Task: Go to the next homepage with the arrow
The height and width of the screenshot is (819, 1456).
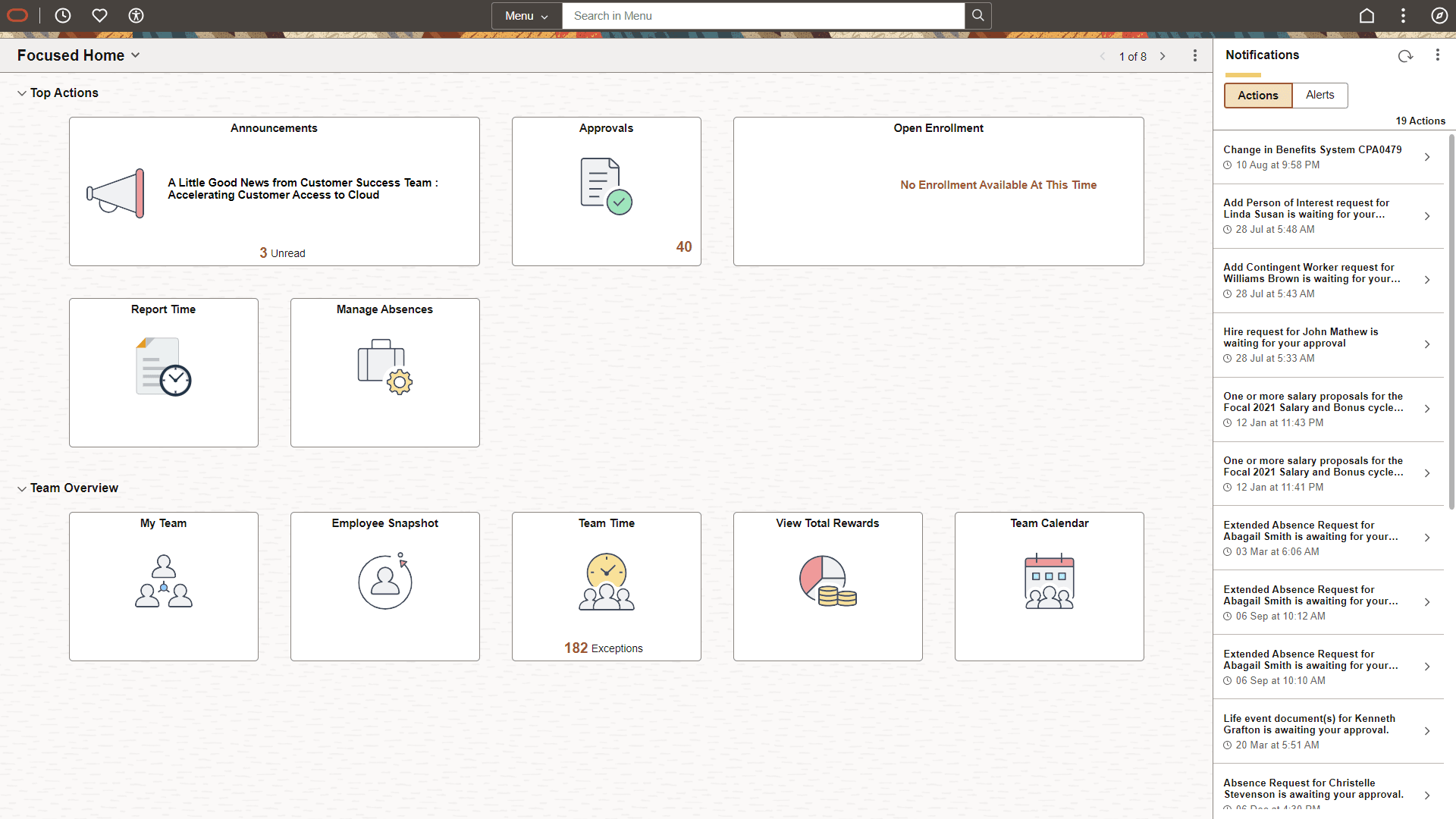Action: tap(1163, 56)
